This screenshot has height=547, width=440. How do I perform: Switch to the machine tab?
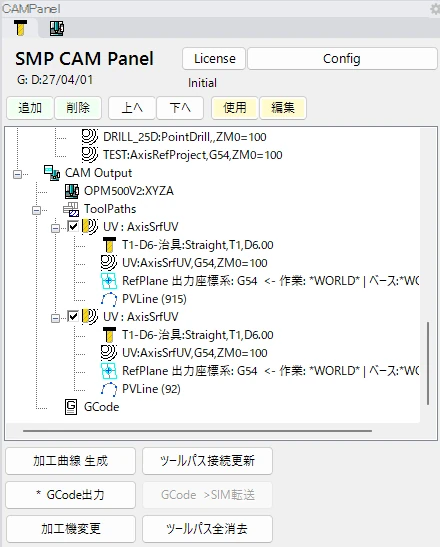pos(57,28)
